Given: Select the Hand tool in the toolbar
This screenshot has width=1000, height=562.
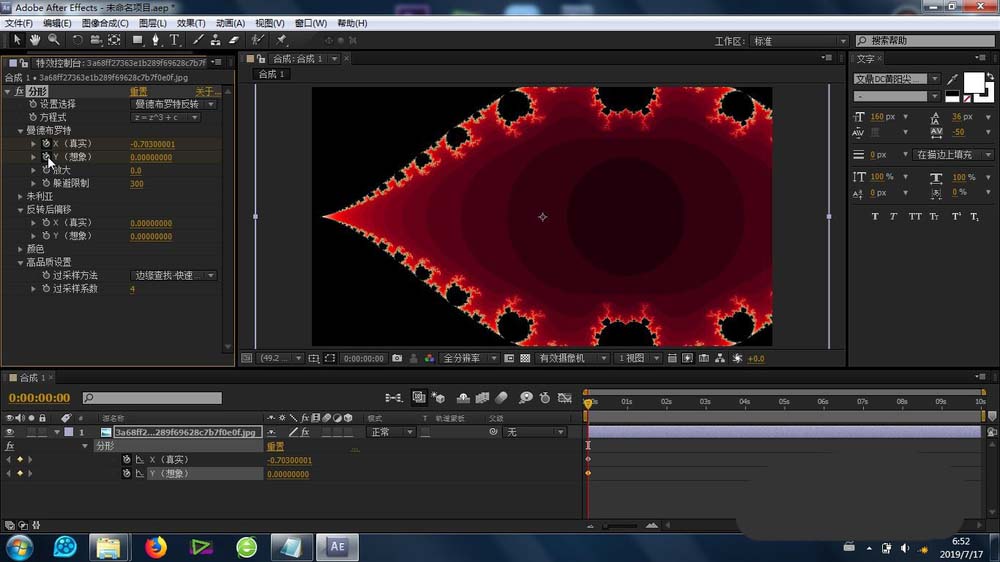Looking at the screenshot, I should (x=35, y=40).
